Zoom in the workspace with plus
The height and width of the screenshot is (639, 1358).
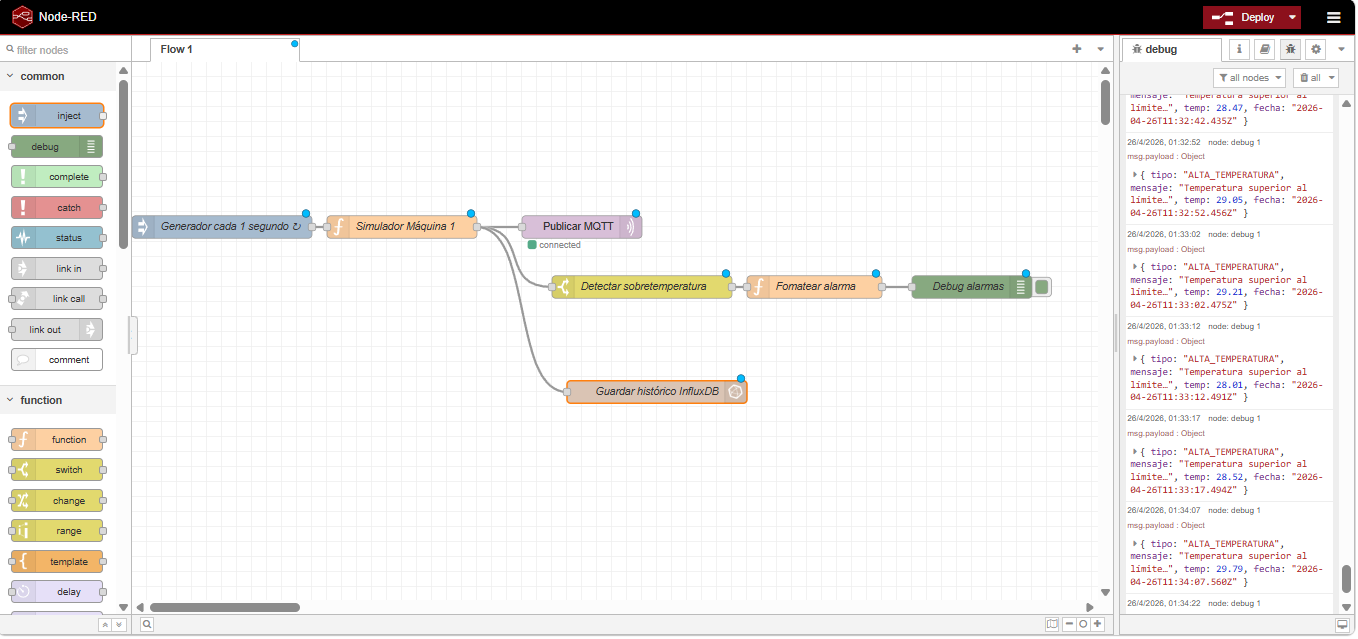[x=1097, y=624]
